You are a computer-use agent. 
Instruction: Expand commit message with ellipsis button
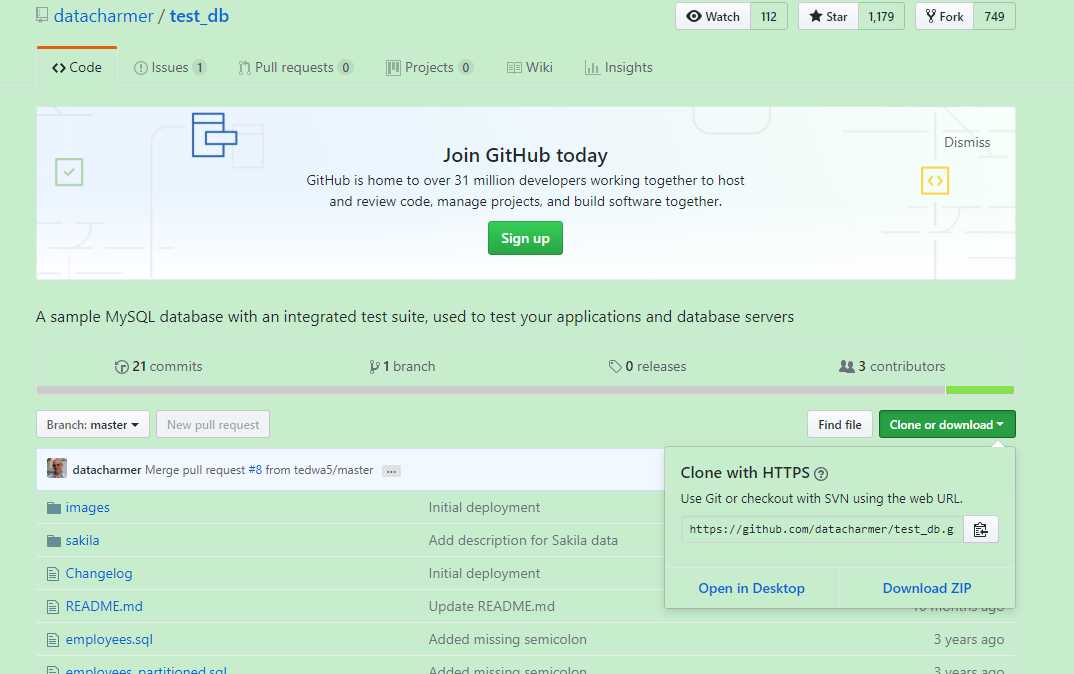click(391, 471)
